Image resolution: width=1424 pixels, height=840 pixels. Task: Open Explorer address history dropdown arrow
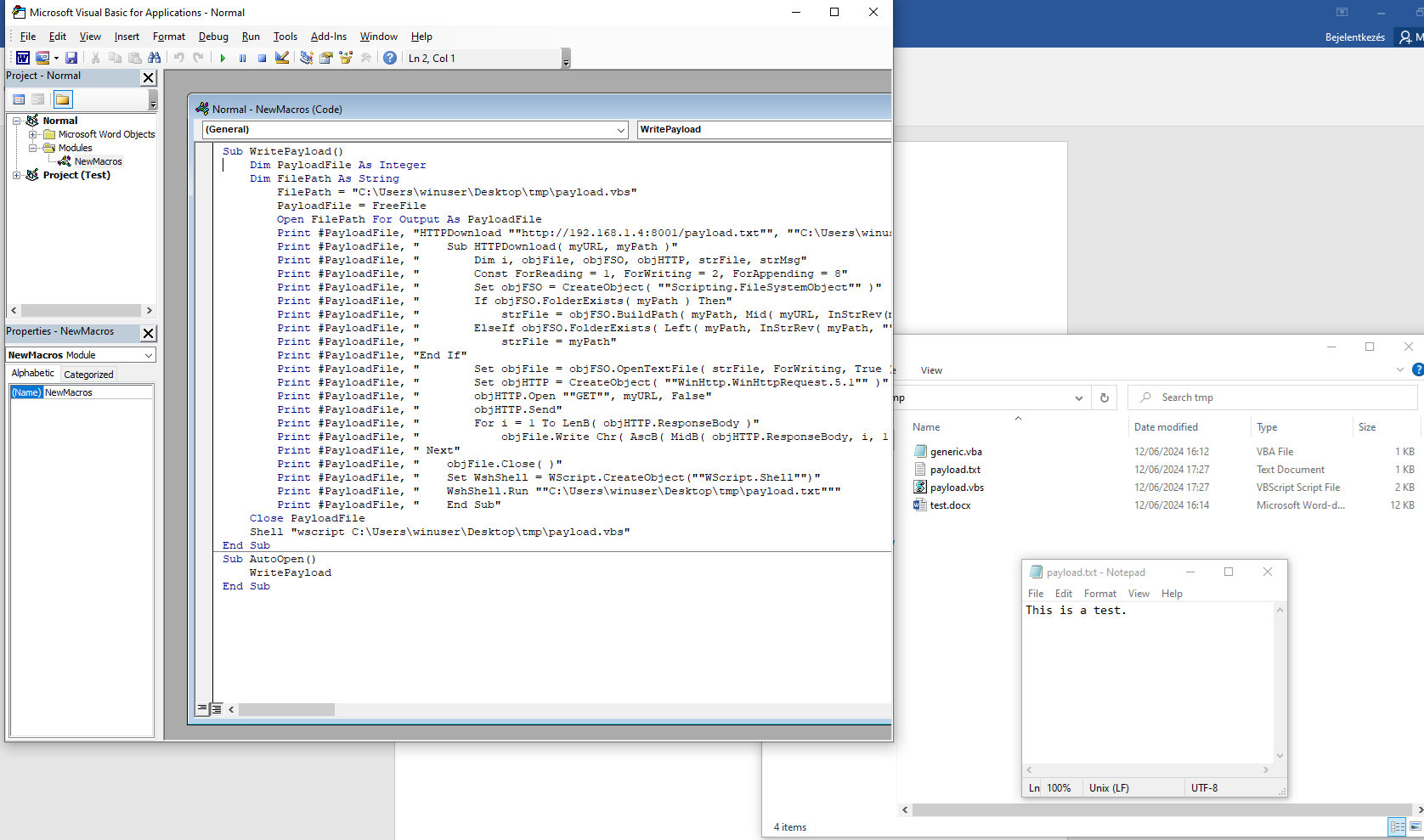pyautogui.click(x=1079, y=397)
